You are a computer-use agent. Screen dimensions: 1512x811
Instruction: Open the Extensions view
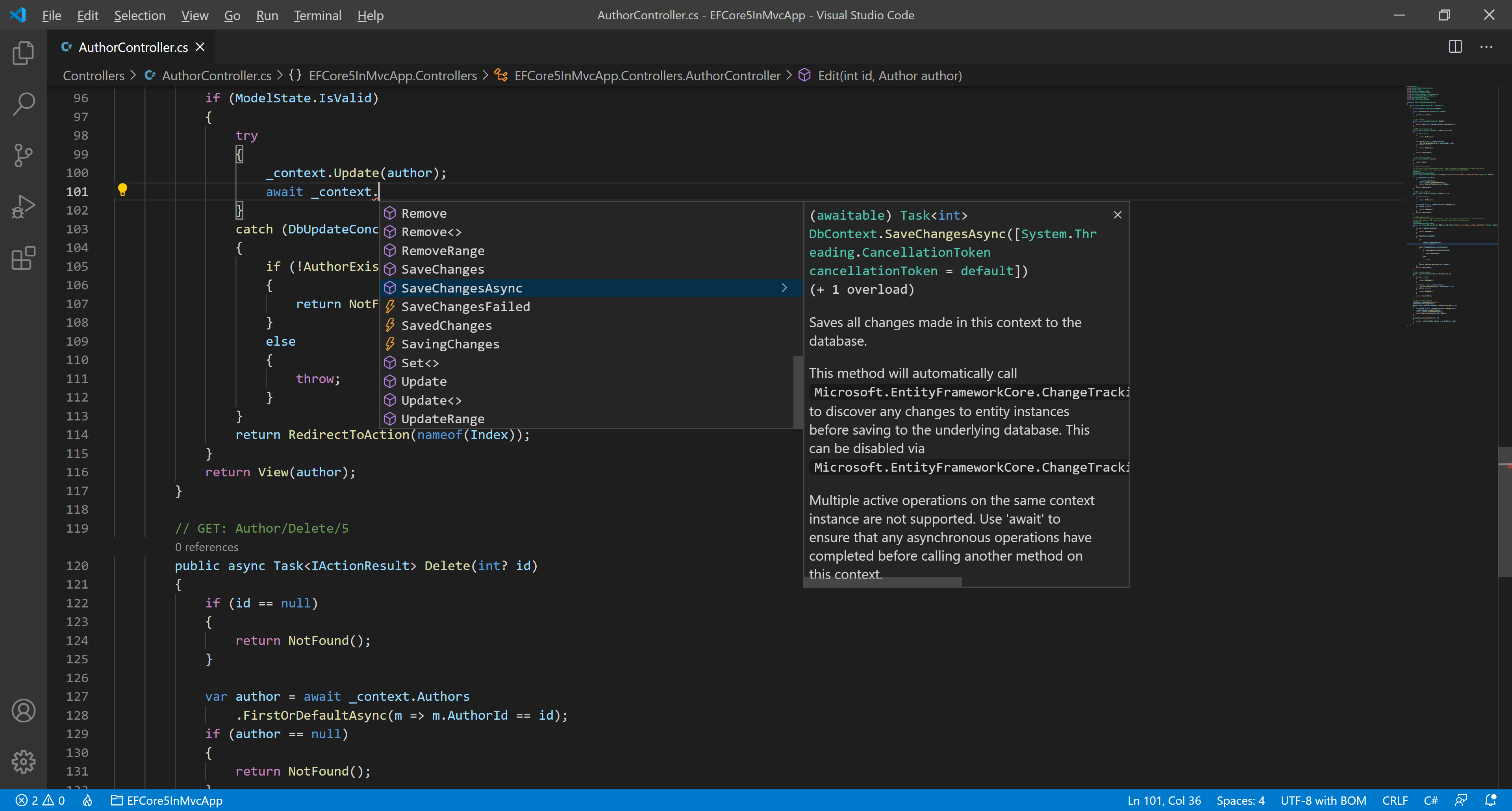point(24,257)
